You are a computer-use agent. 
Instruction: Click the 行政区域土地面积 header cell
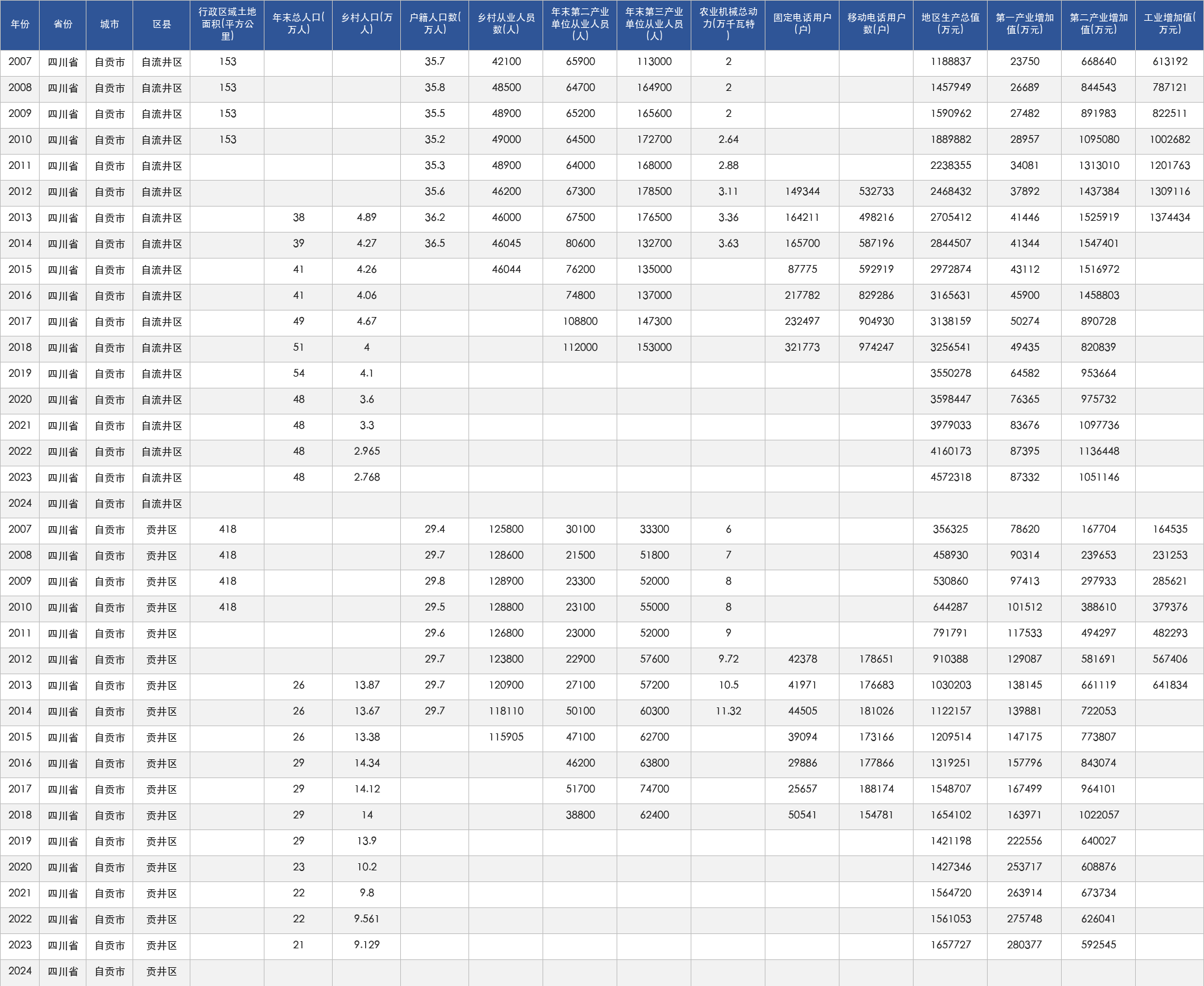[227, 25]
